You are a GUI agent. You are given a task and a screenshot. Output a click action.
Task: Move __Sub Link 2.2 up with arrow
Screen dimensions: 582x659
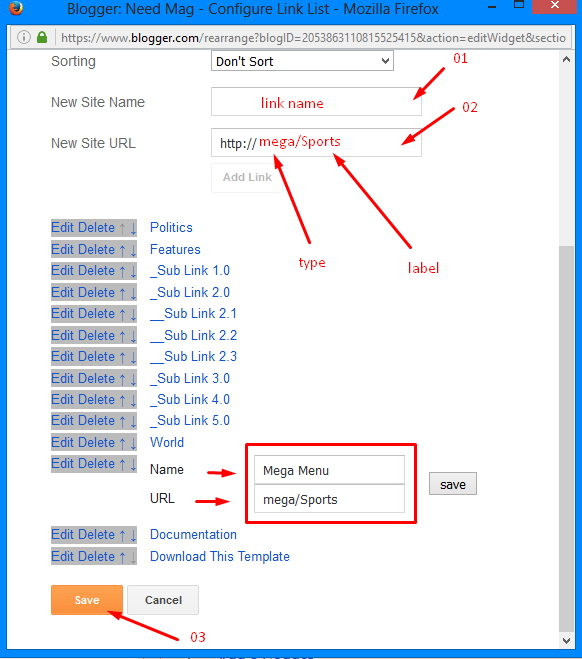click(x=122, y=337)
